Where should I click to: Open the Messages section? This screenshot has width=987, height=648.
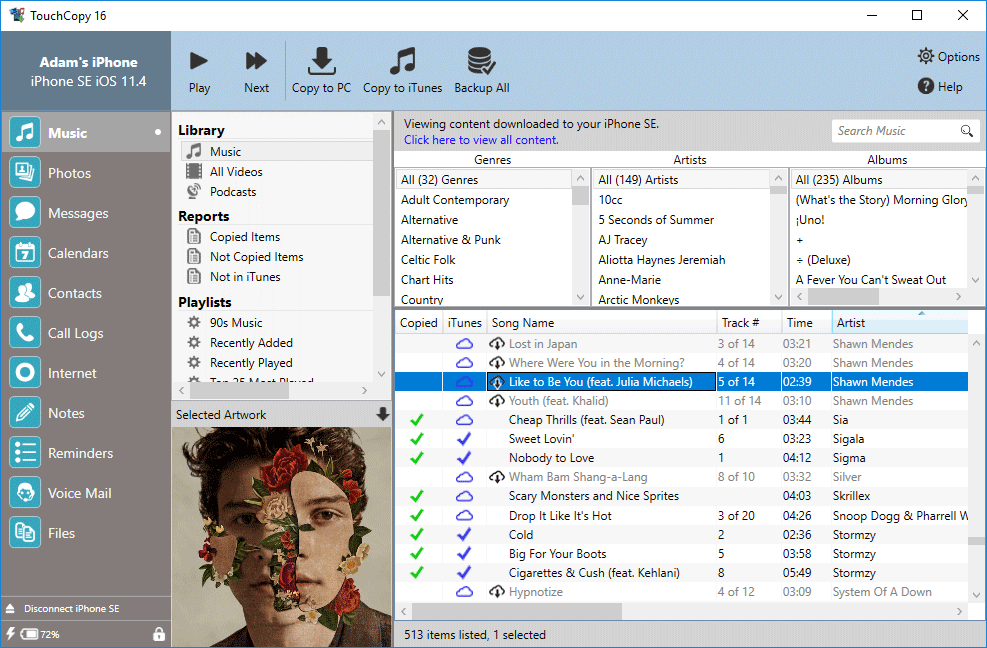86,213
